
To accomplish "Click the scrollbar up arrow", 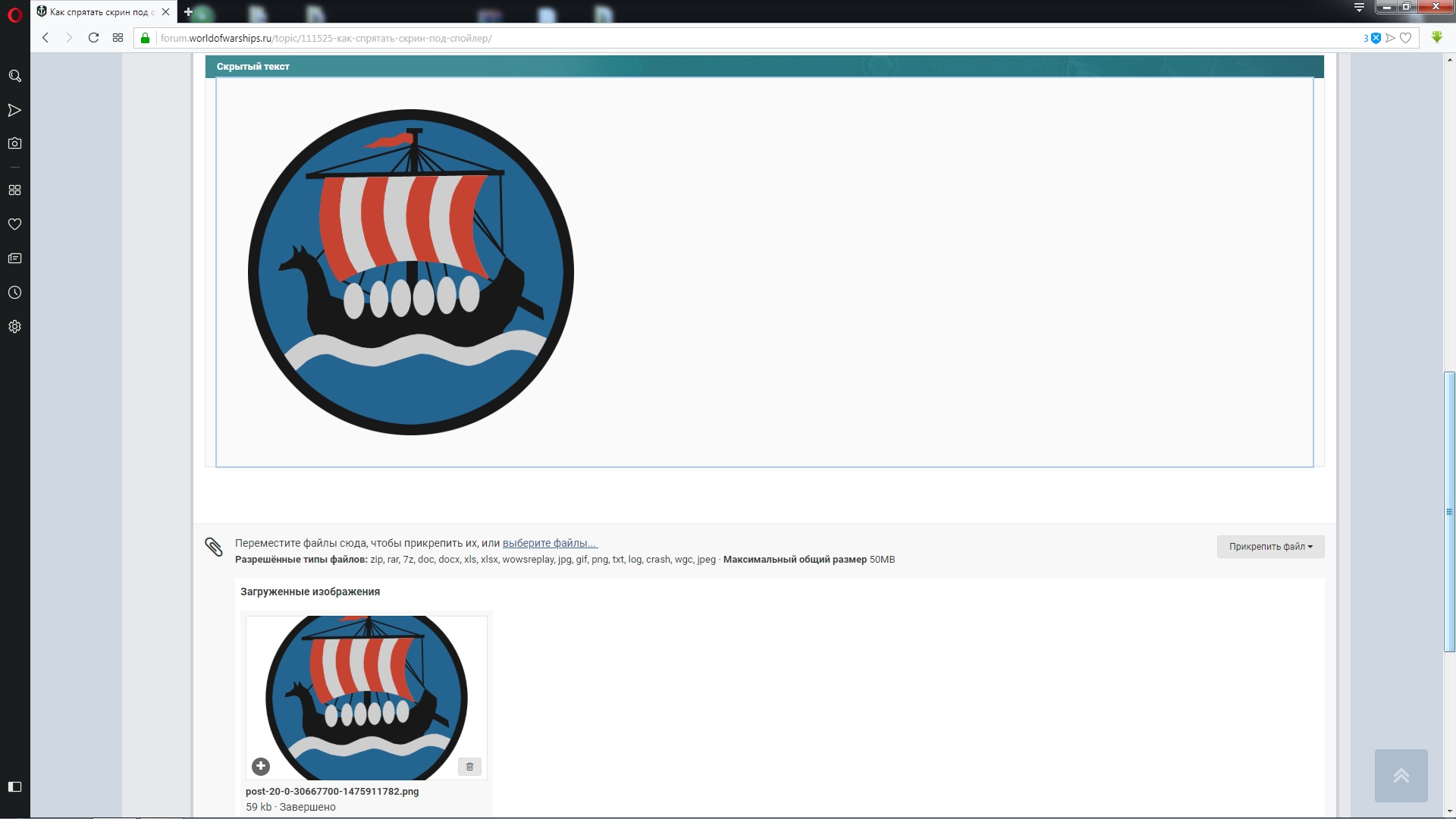I will coord(1449,59).
